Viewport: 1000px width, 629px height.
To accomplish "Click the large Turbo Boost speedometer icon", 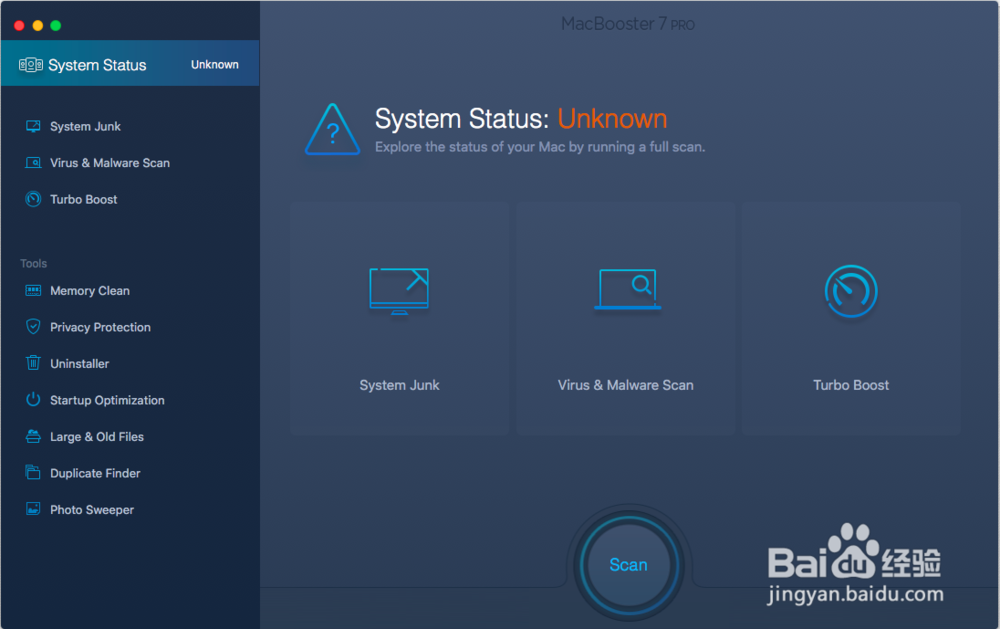I will point(851,291).
